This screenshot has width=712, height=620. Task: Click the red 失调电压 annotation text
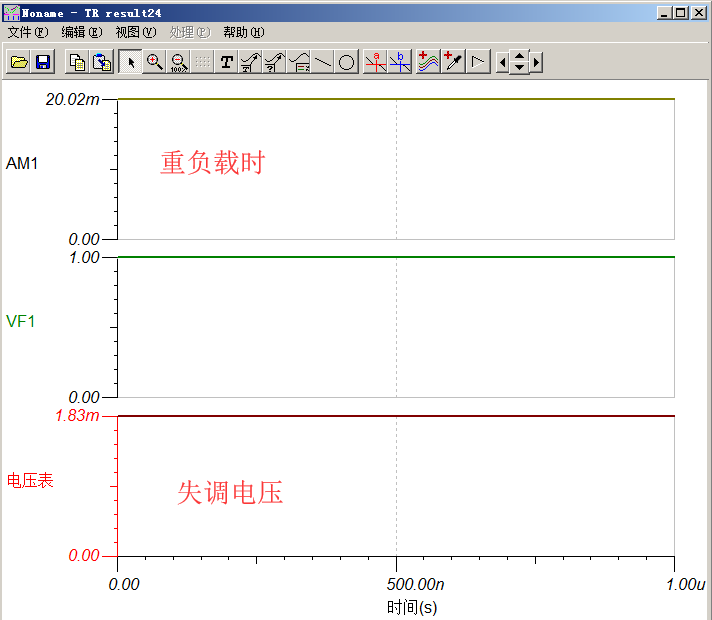click(x=230, y=492)
